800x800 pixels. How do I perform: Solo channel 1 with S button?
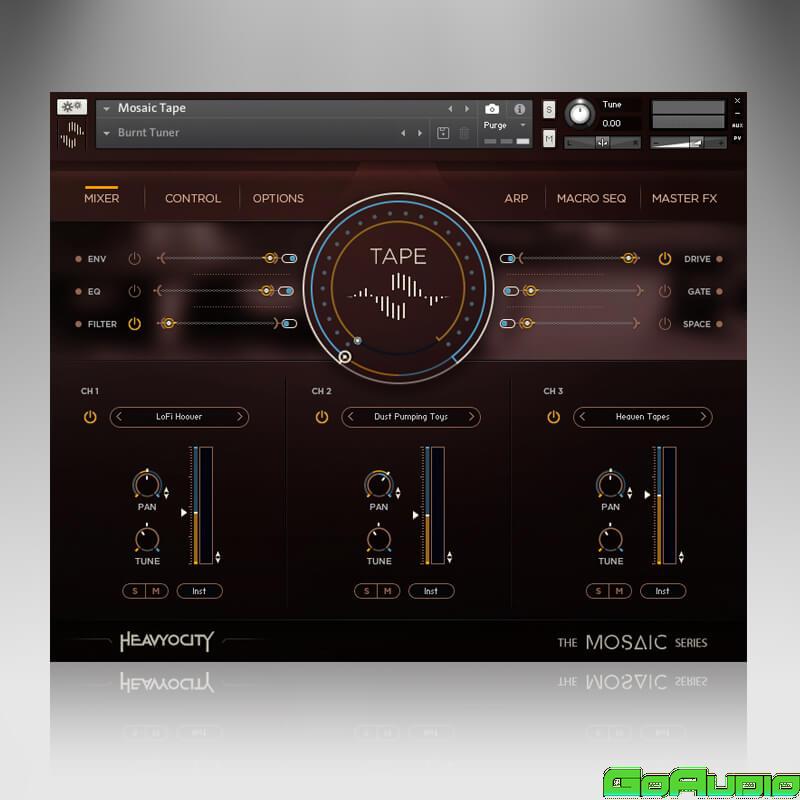[x=135, y=591]
